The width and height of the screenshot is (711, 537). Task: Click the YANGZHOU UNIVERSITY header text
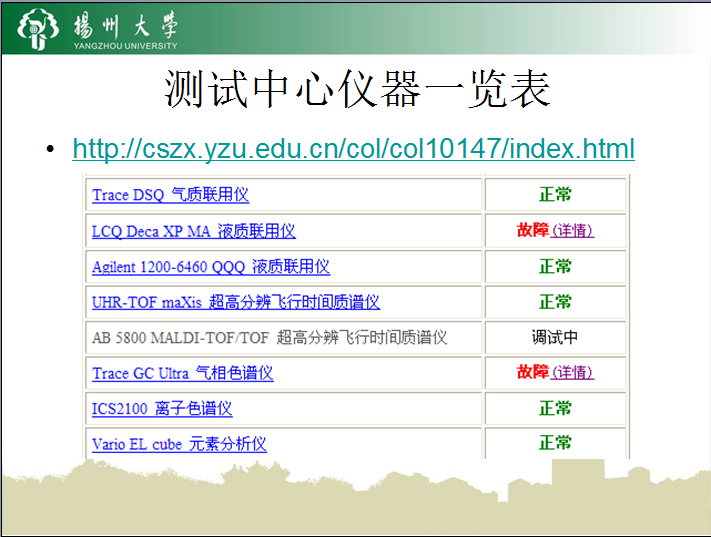coord(126,46)
